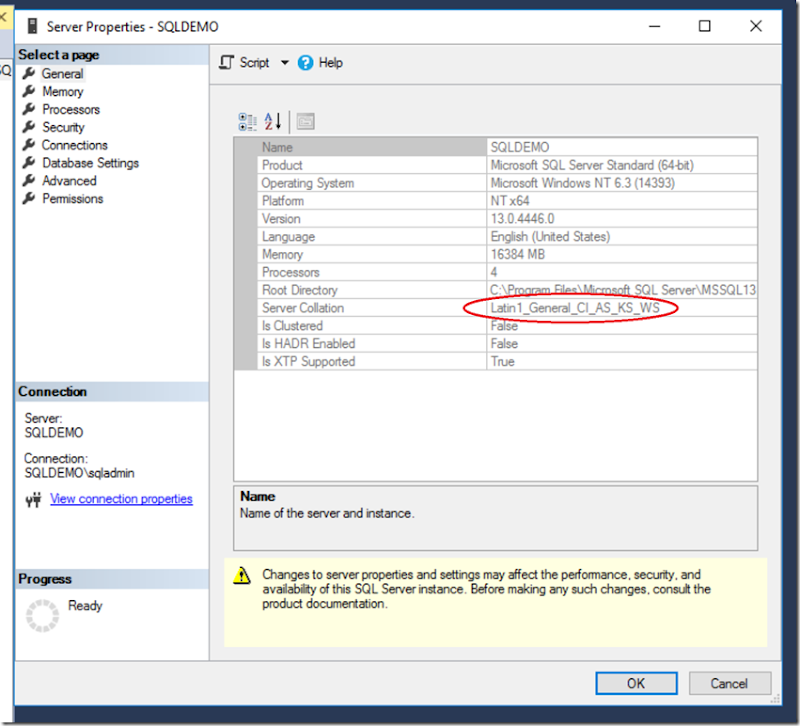Screen dimensions: 800x726
Task: Click the English (United States) value
Action: pos(550,237)
